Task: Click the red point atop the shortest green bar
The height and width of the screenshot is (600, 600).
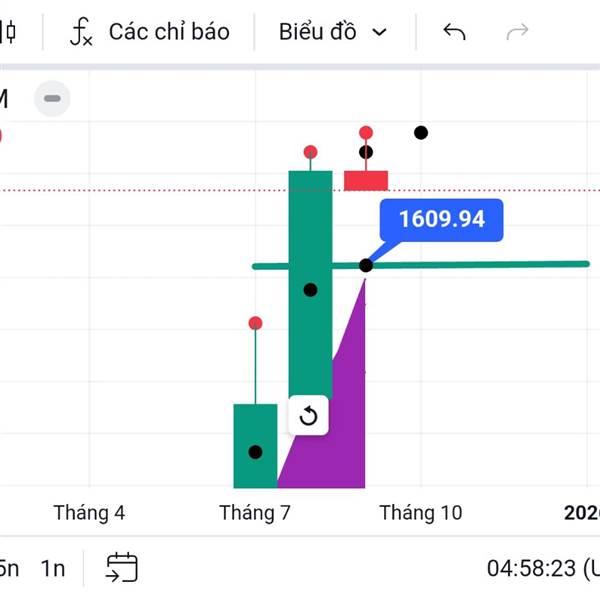Action: pos(255,323)
